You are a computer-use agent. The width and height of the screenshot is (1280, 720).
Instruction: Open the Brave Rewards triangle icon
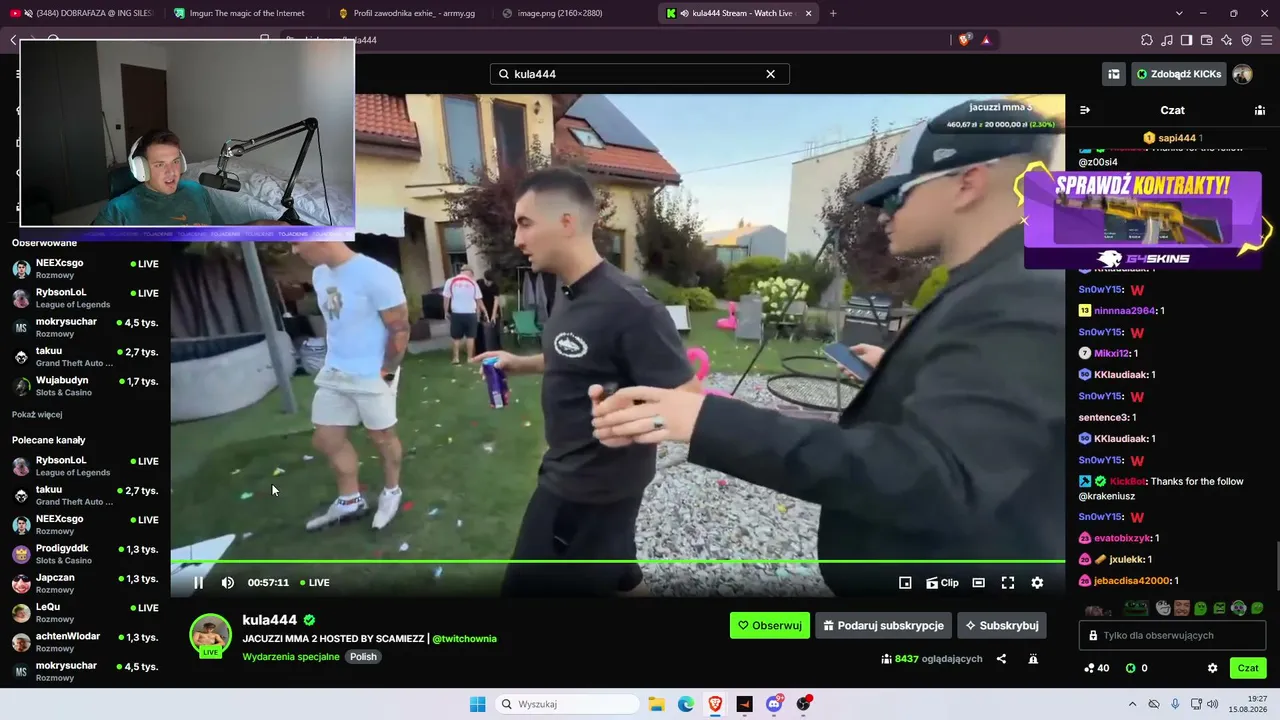[x=986, y=40]
